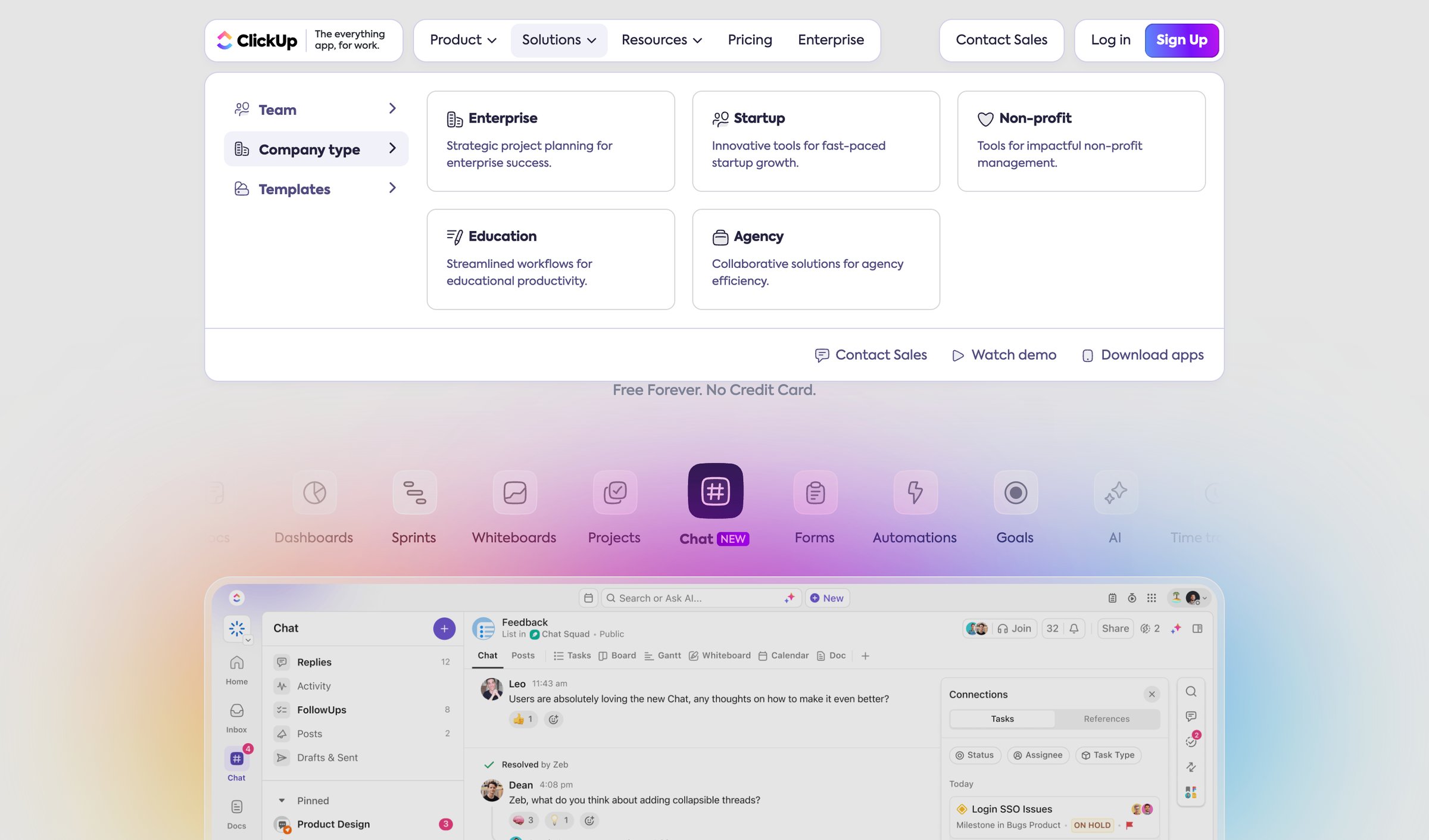The image size is (1429, 840).
Task: Open the timer icon in top bar
Action: point(1132,598)
